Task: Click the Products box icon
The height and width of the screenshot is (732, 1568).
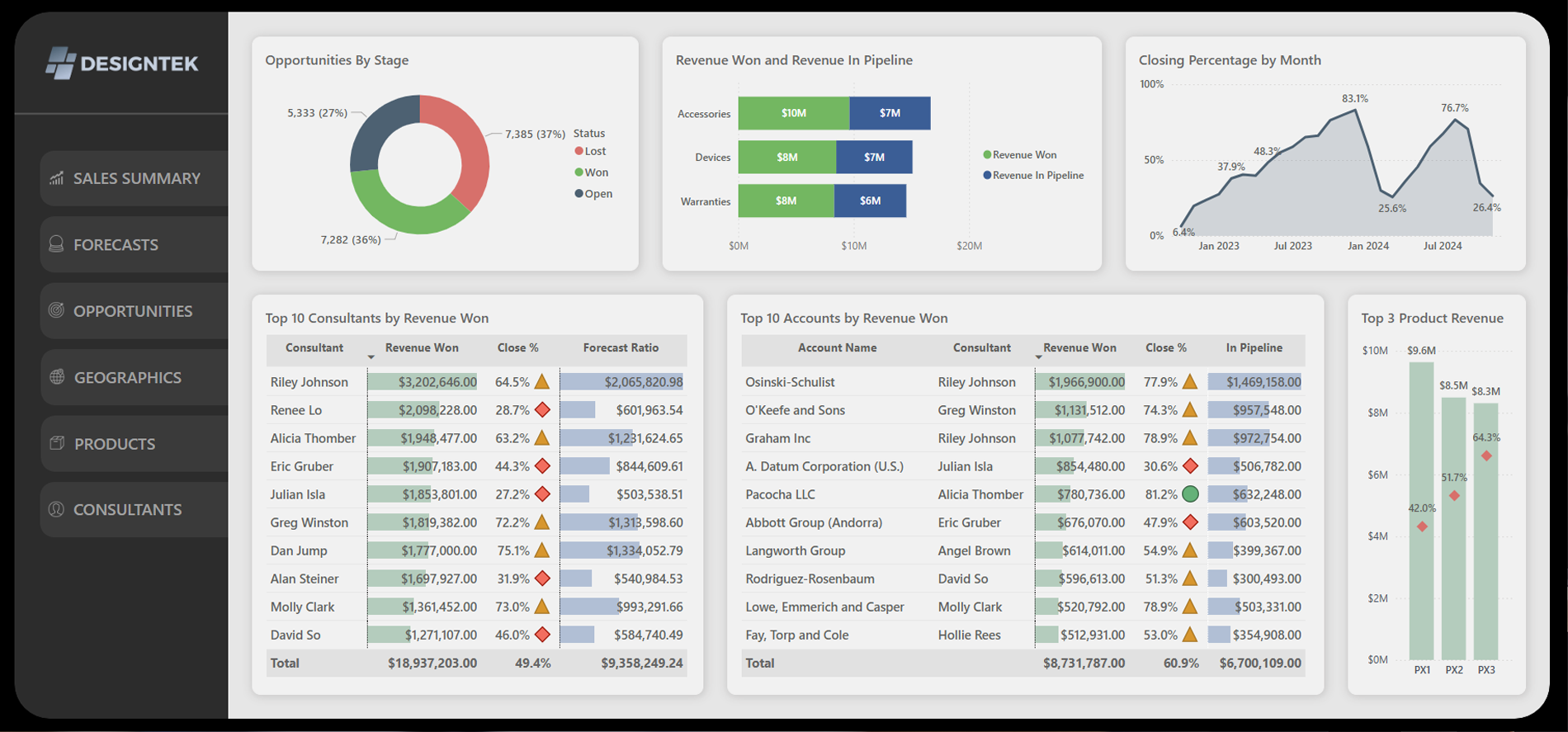Action: click(x=57, y=443)
